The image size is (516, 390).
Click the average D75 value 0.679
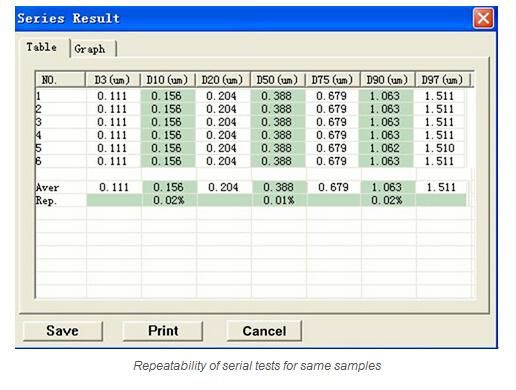tap(333, 187)
